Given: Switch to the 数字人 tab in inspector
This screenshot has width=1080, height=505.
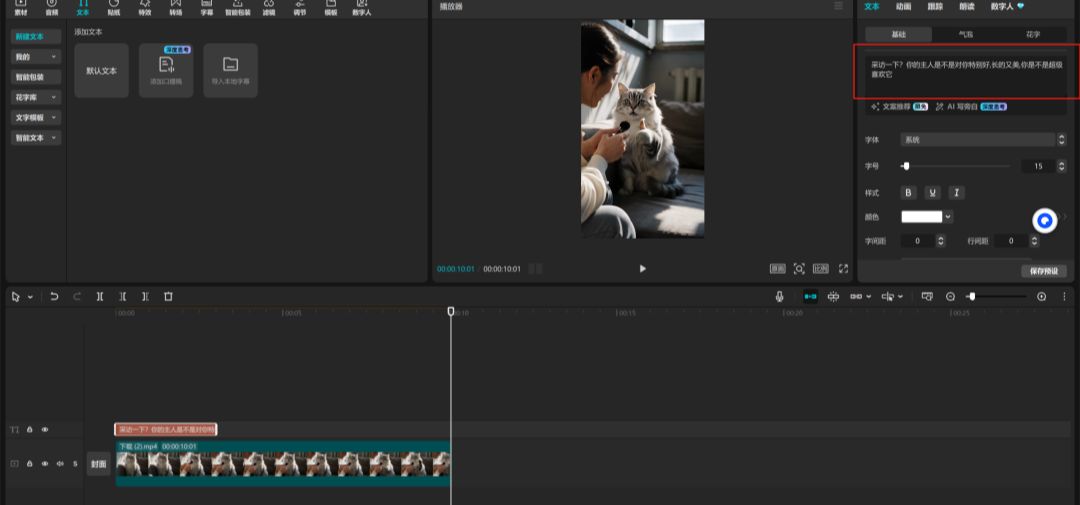Looking at the screenshot, I should point(1008,6).
